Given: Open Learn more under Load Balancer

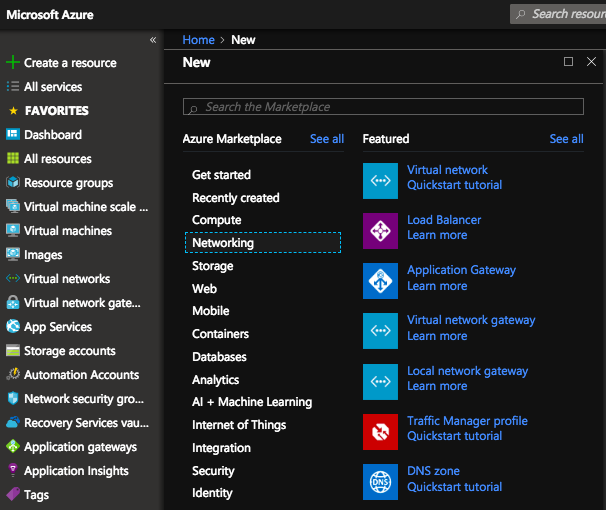Looking at the screenshot, I should pos(437,235).
